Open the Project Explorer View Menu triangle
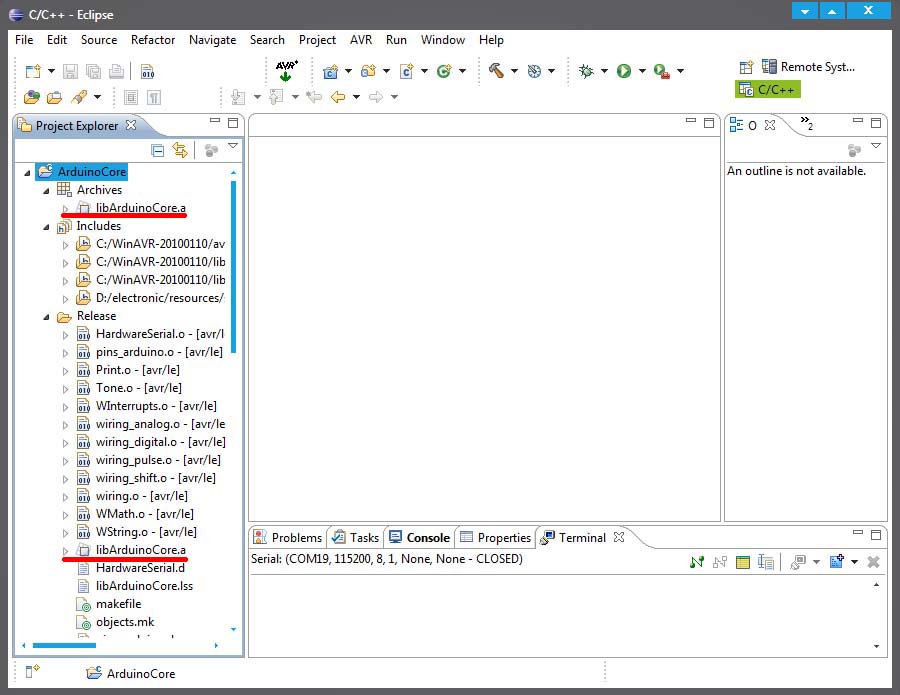This screenshot has width=900, height=695. 232,146
